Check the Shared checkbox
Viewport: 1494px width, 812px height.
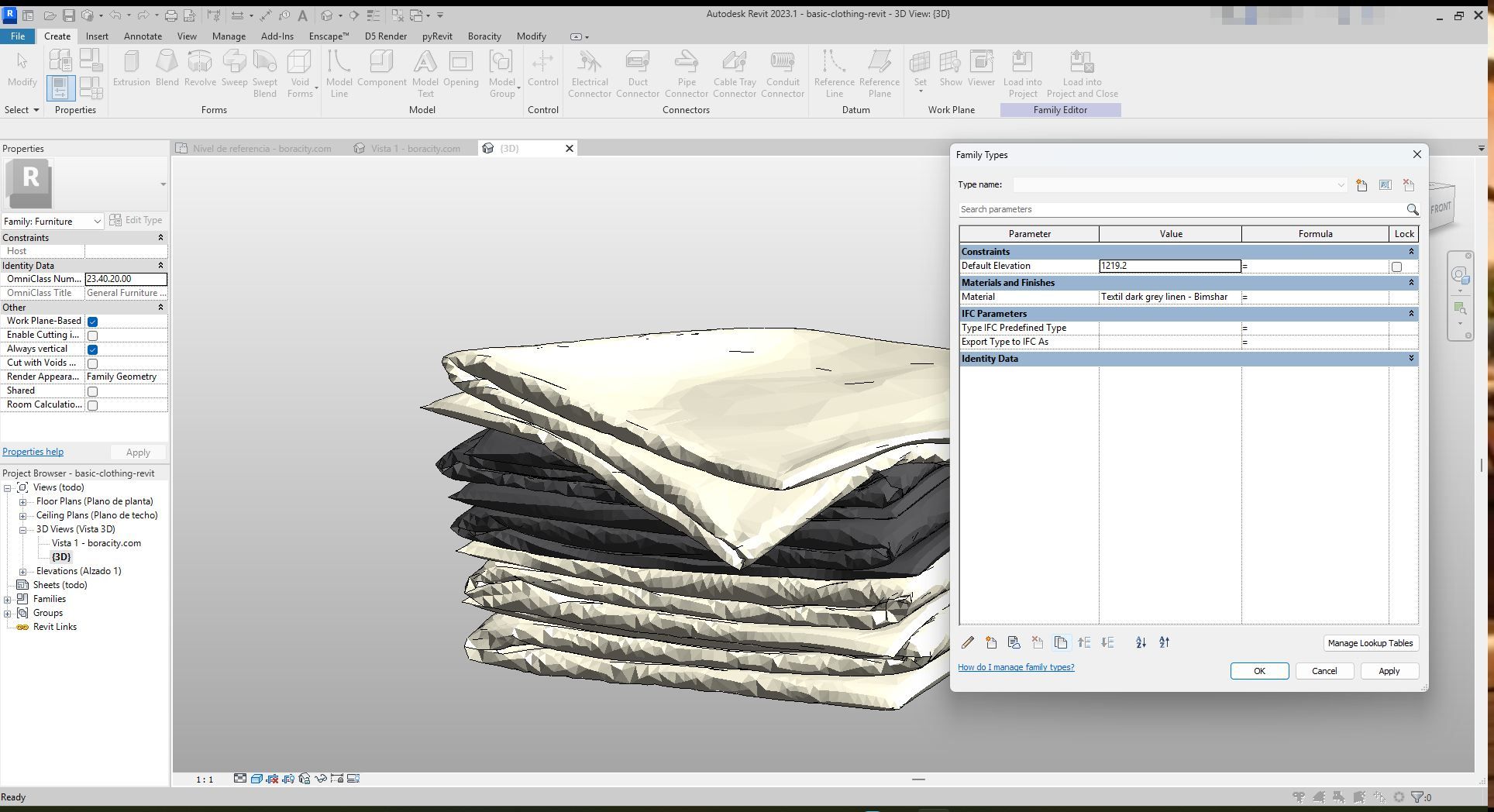(x=93, y=391)
